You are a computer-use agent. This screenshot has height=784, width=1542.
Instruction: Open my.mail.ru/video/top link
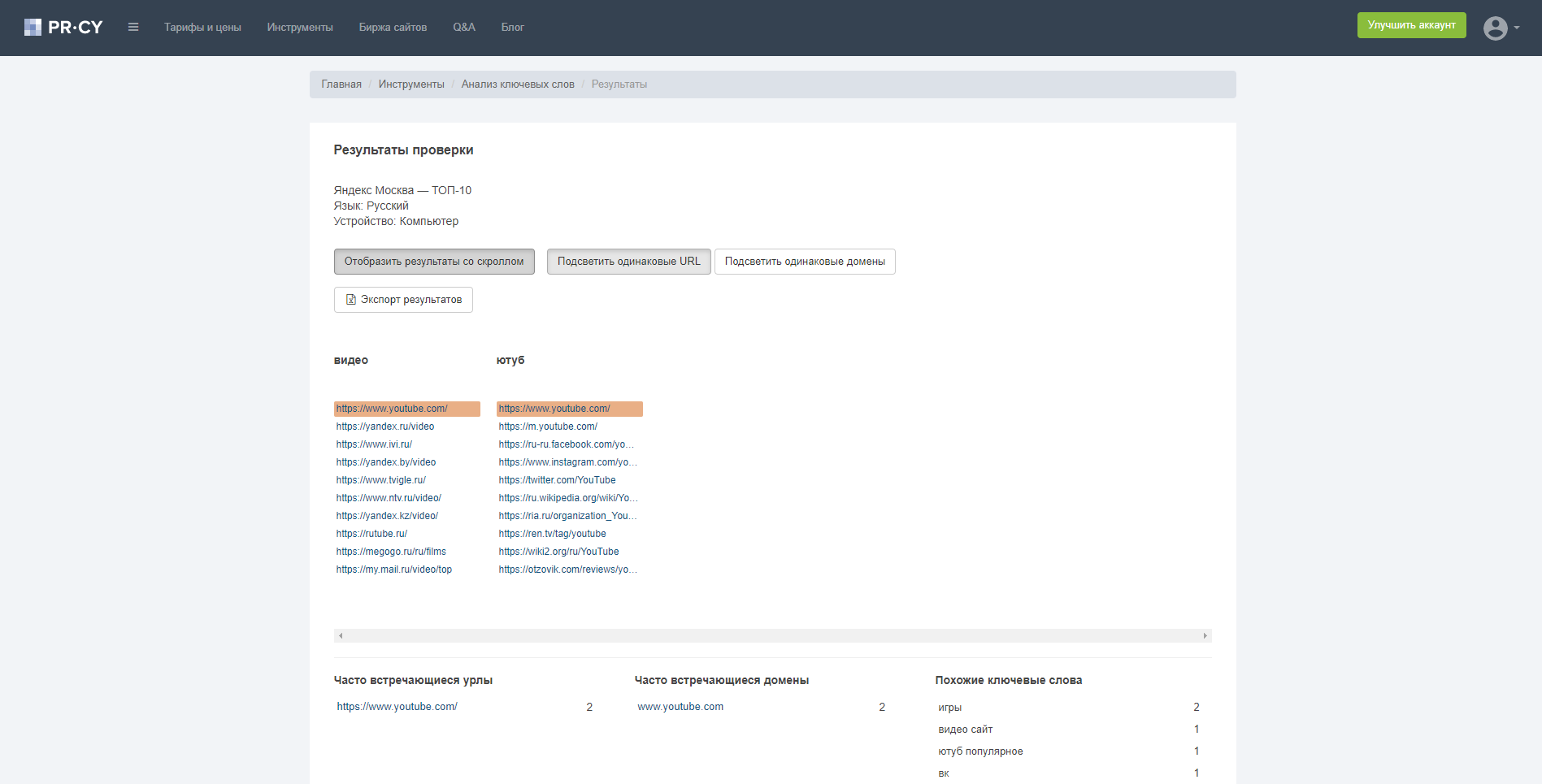pyautogui.click(x=394, y=570)
